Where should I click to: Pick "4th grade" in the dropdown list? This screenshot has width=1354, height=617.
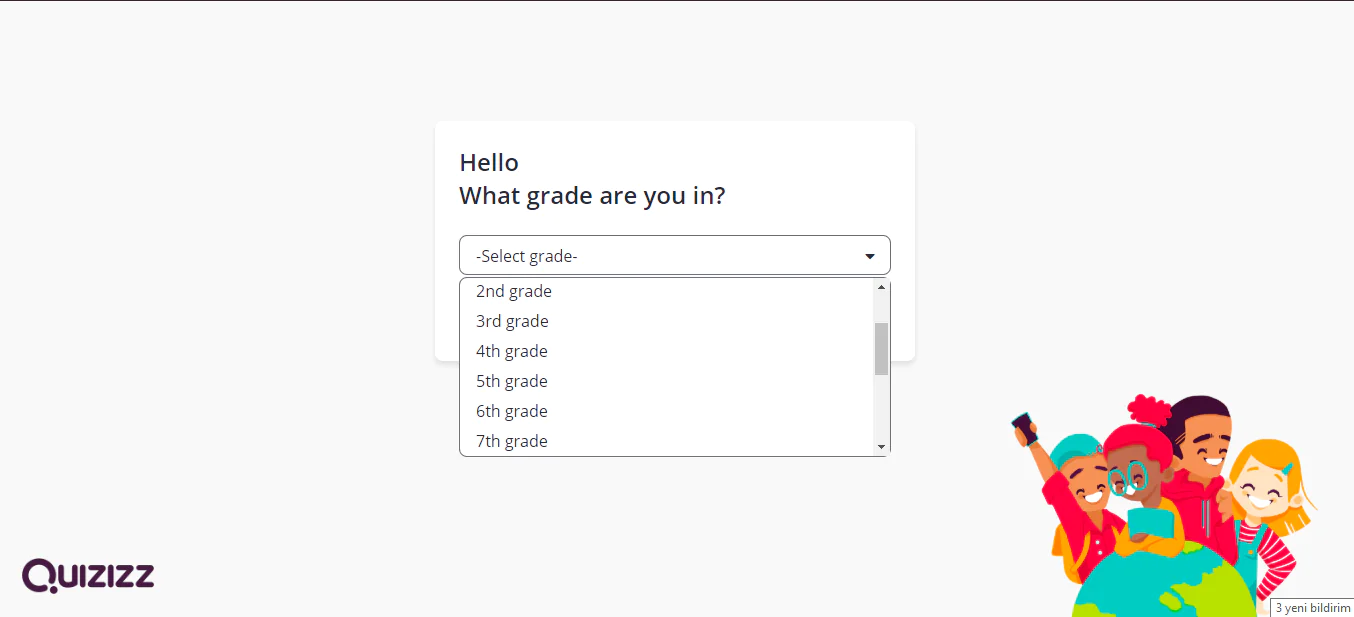(512, 351)
